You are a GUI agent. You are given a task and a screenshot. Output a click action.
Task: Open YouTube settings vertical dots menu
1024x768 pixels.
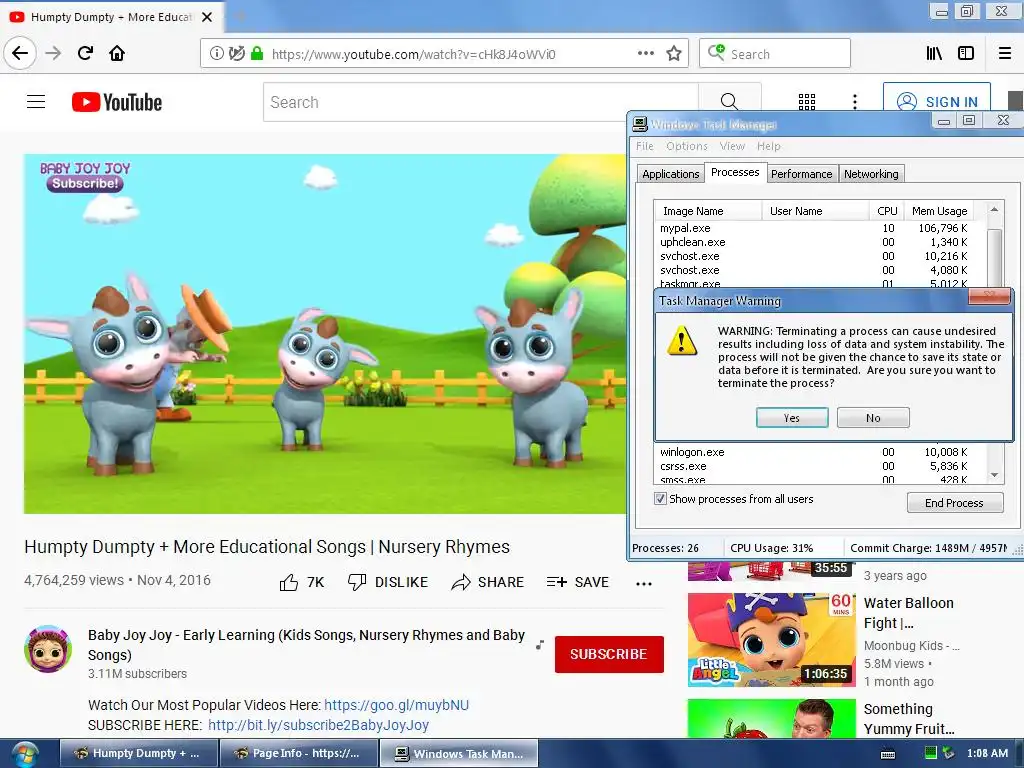pos(855,102)
